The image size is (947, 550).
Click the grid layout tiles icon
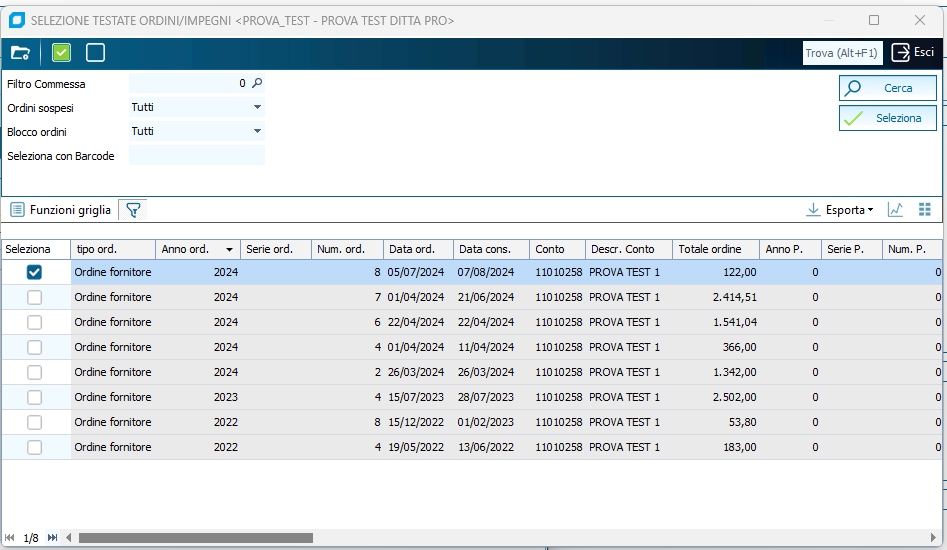(x=925, y=209)
